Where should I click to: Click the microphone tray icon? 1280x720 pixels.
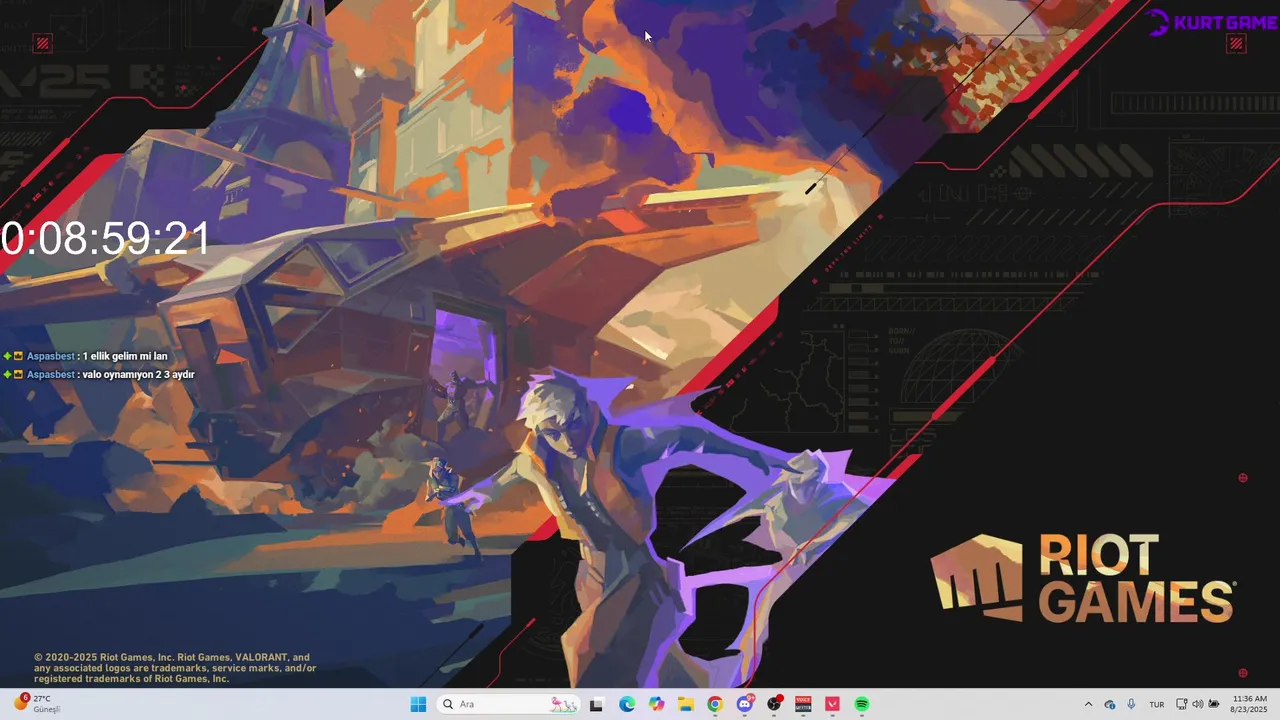(x=1131, y=704)
